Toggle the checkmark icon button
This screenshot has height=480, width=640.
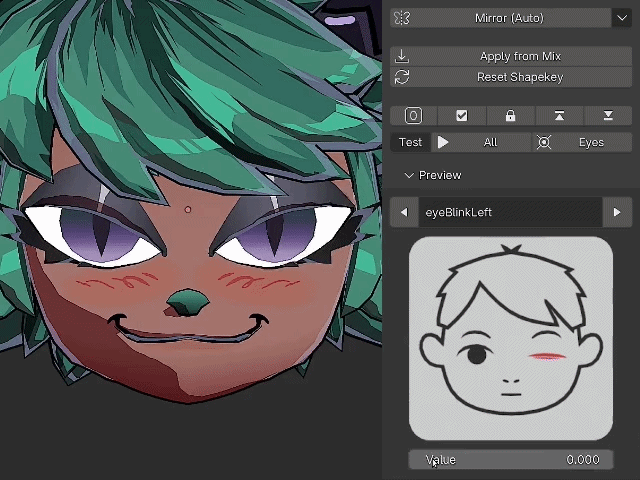pos(462,116)
